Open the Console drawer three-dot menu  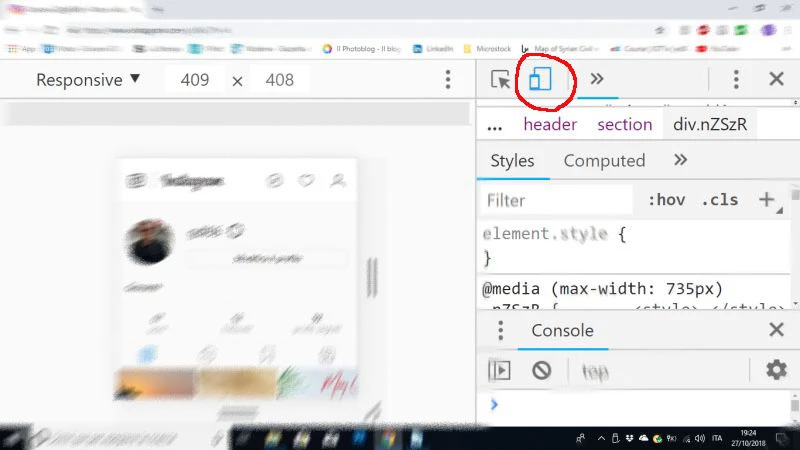tap(501, 331)
